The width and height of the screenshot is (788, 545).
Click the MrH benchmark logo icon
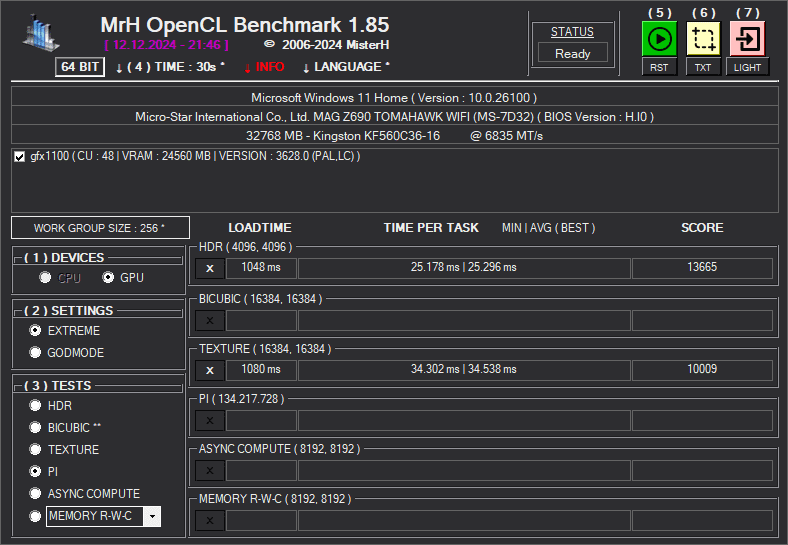41,34
